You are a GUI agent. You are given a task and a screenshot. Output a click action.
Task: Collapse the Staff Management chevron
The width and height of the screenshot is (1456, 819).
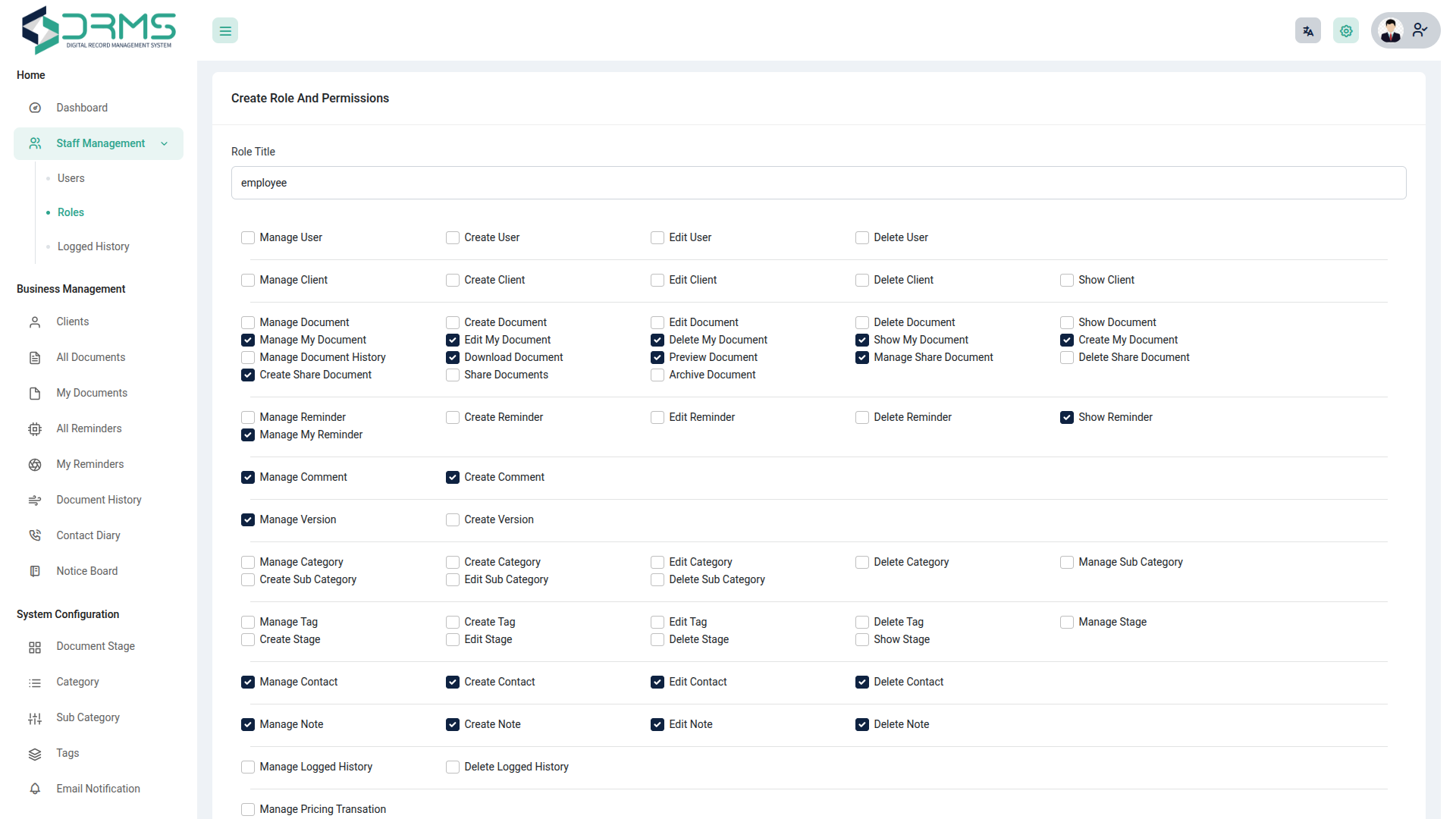pyautogui.click(x=164, y=144)
